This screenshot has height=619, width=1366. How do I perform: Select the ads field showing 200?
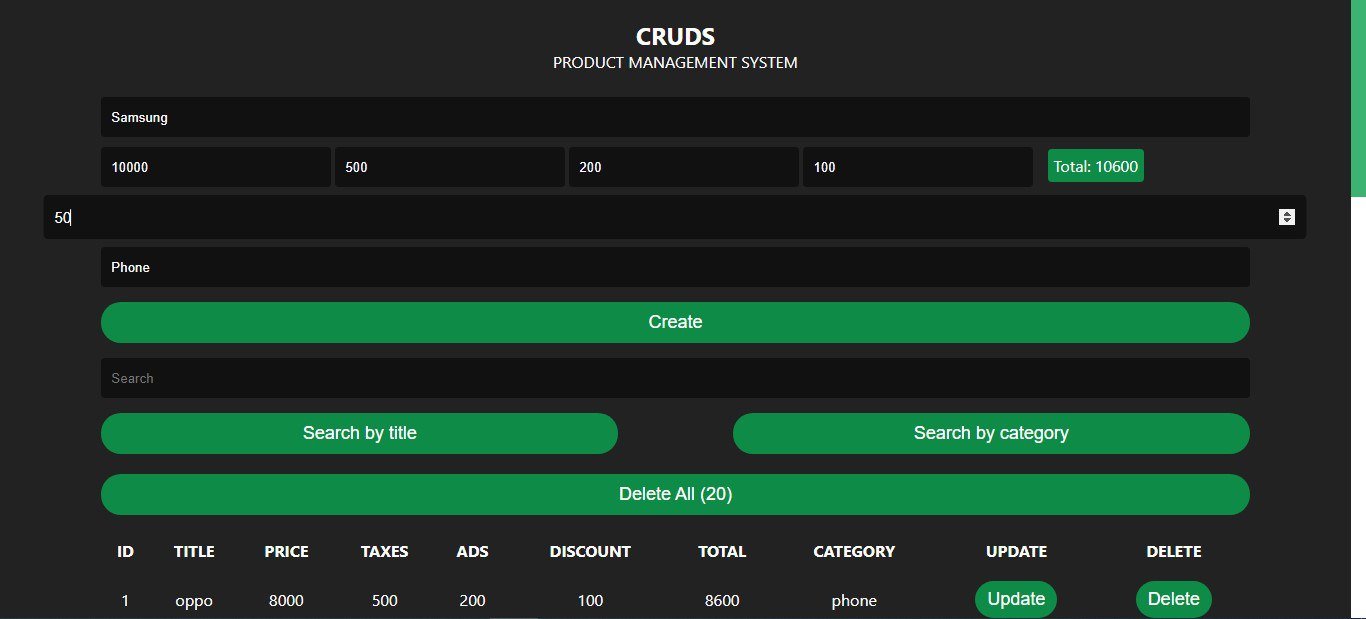pyautogui.click(x=684, y=167)
